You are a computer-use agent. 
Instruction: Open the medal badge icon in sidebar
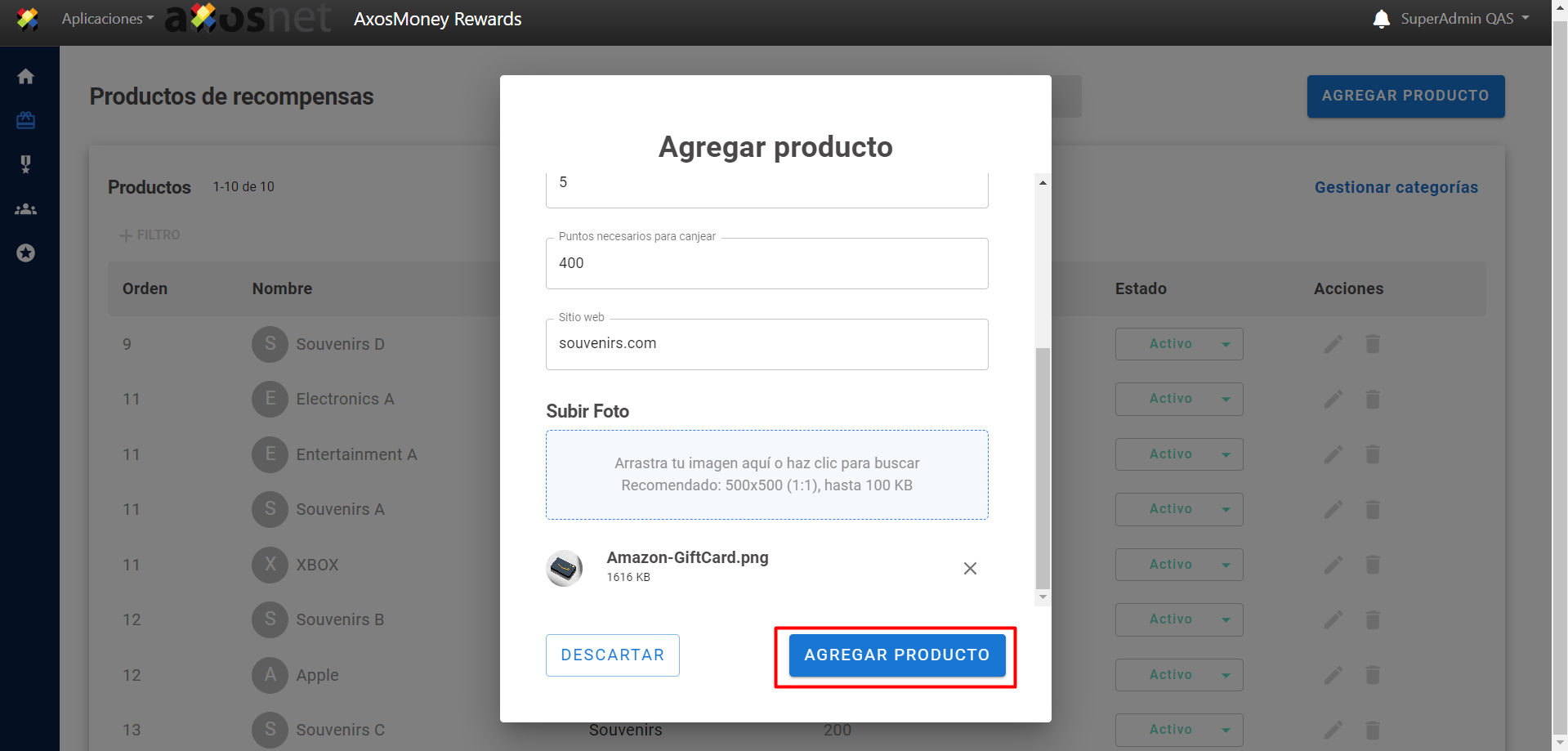click(26, 165)
